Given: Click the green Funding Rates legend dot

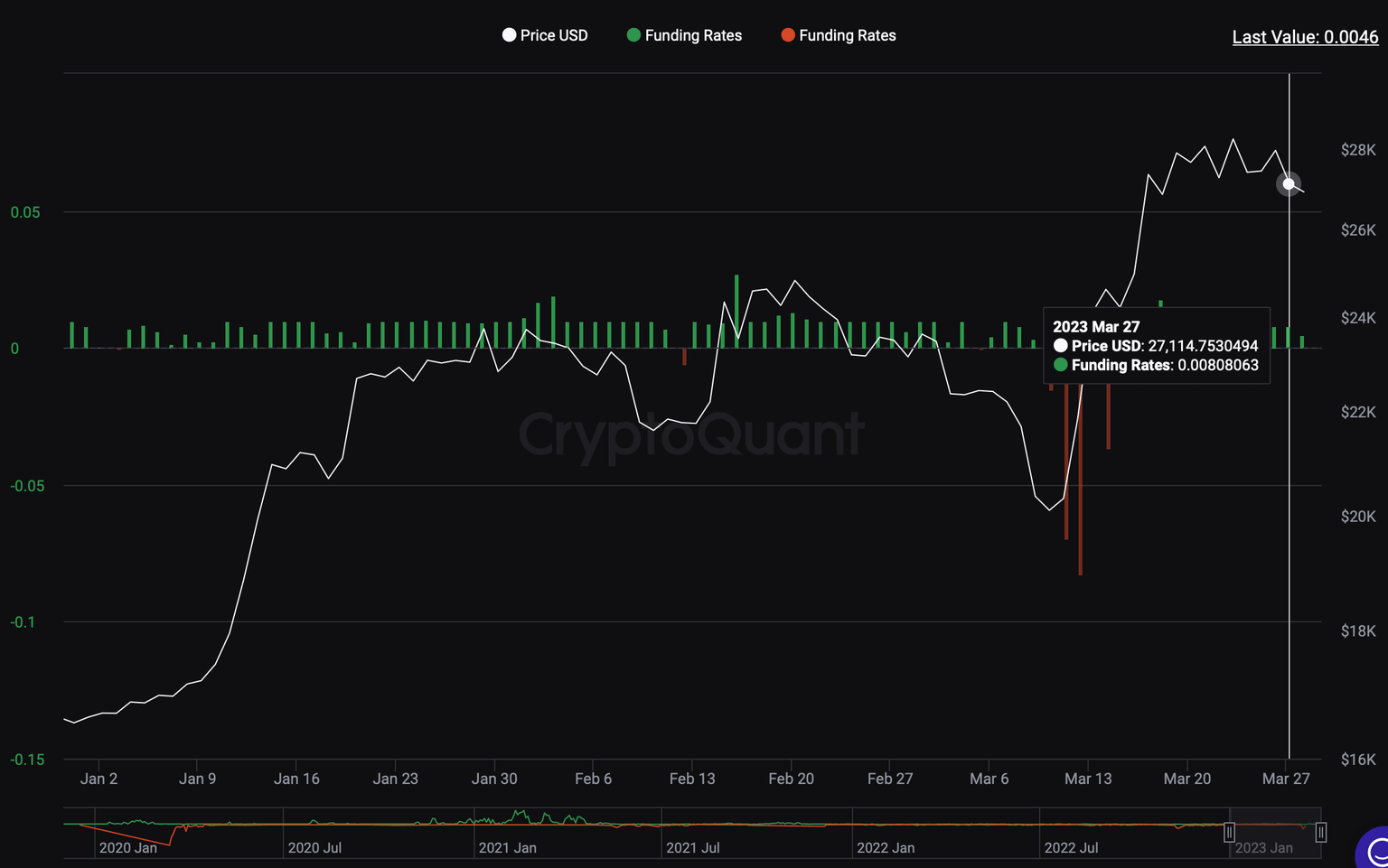Looking at the screenshot, I should pyautogui.click(x=633, y=35).
